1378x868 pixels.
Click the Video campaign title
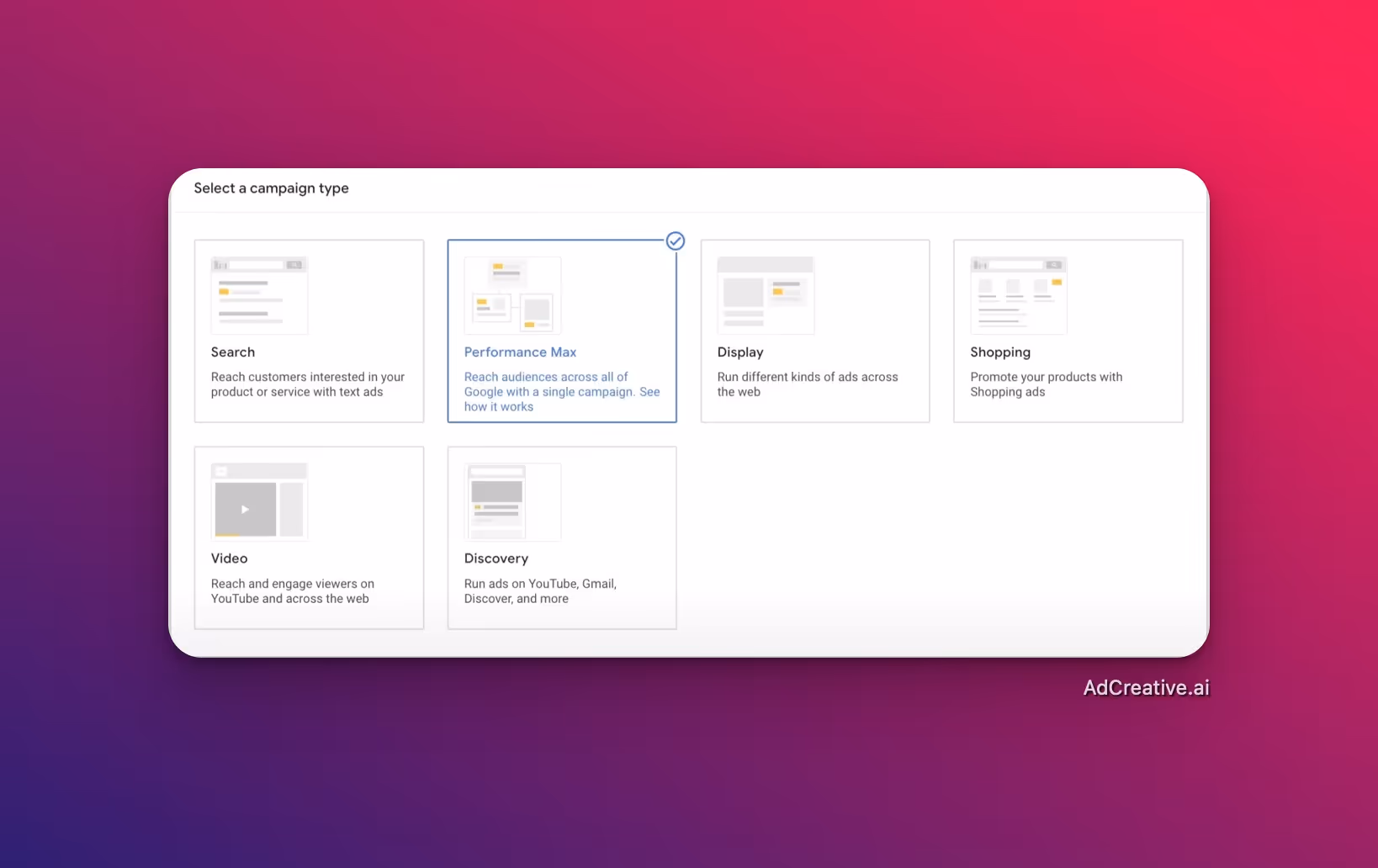click(x=229, y=558)
